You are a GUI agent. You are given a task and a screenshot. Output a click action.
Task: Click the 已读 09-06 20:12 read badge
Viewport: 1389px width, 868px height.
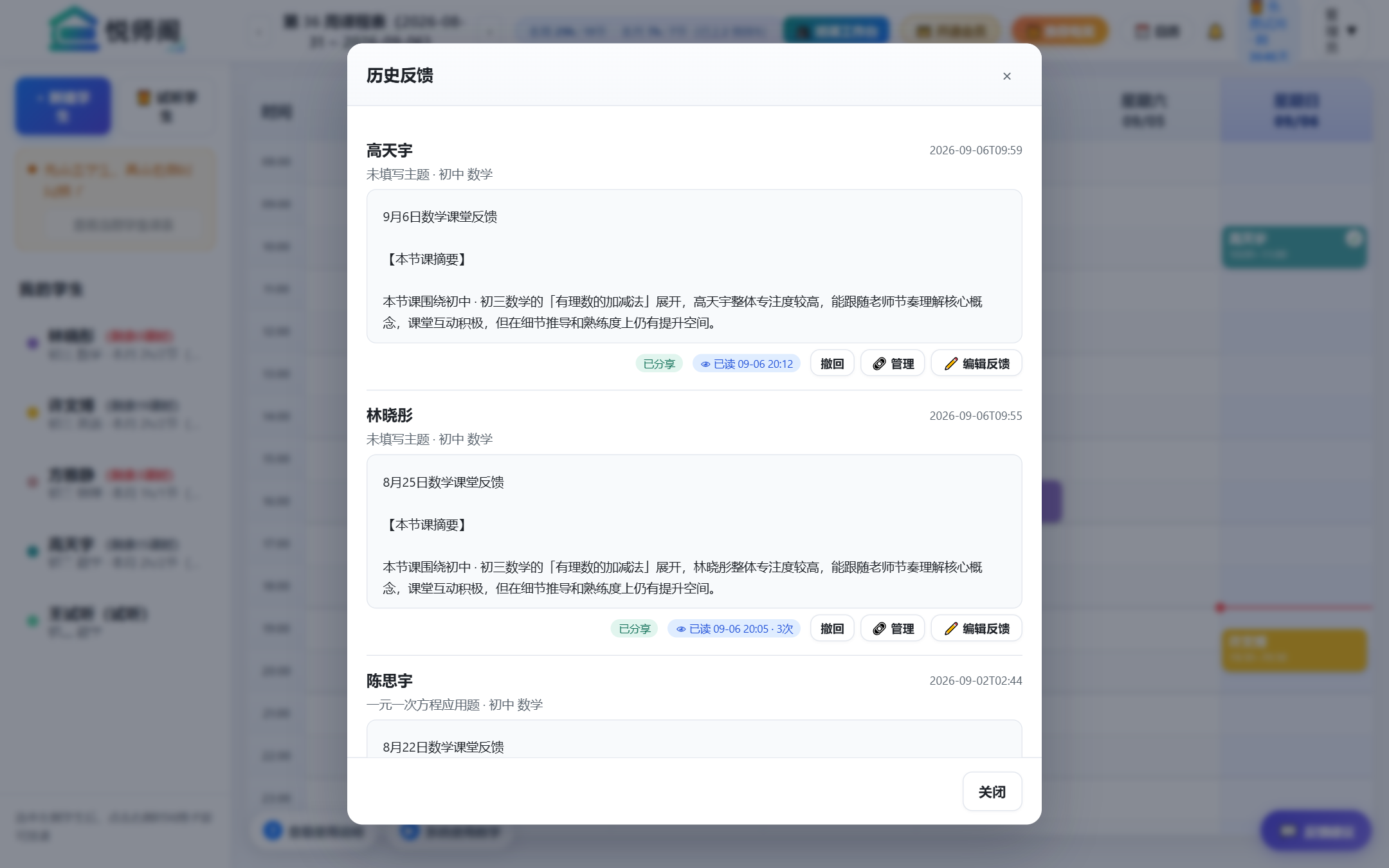pyautogui.click(x=746, y=364)
